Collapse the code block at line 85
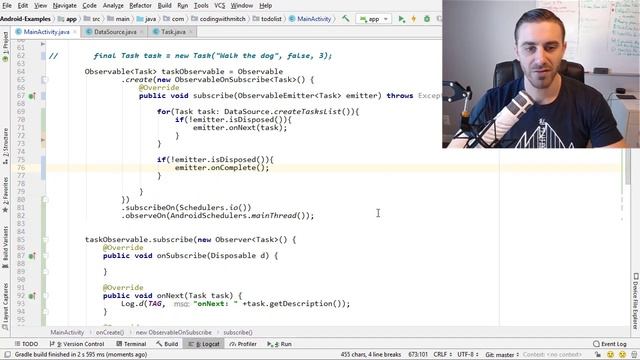 click(x=45, y=240)
